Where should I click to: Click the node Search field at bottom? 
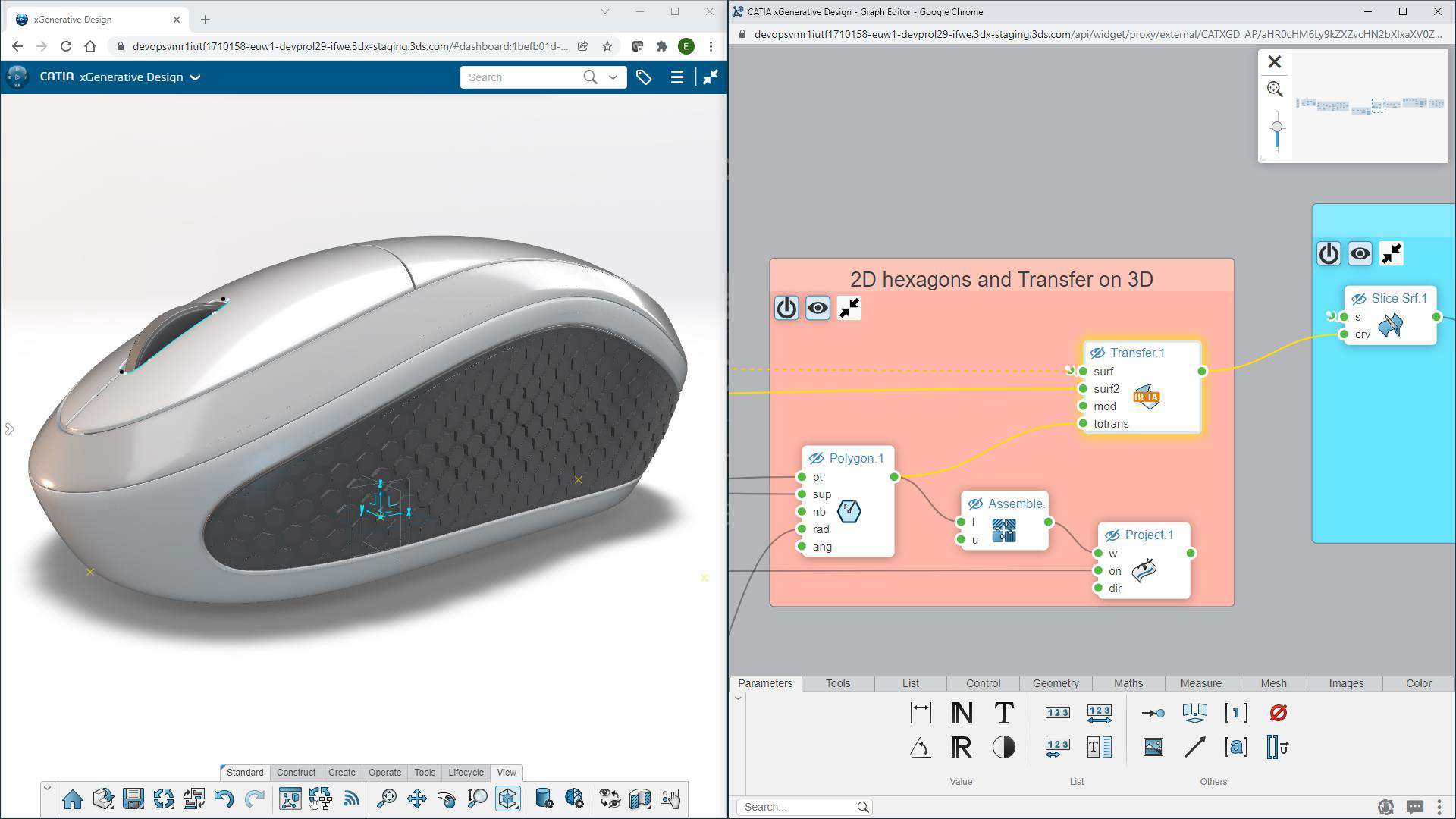point(798,807)
